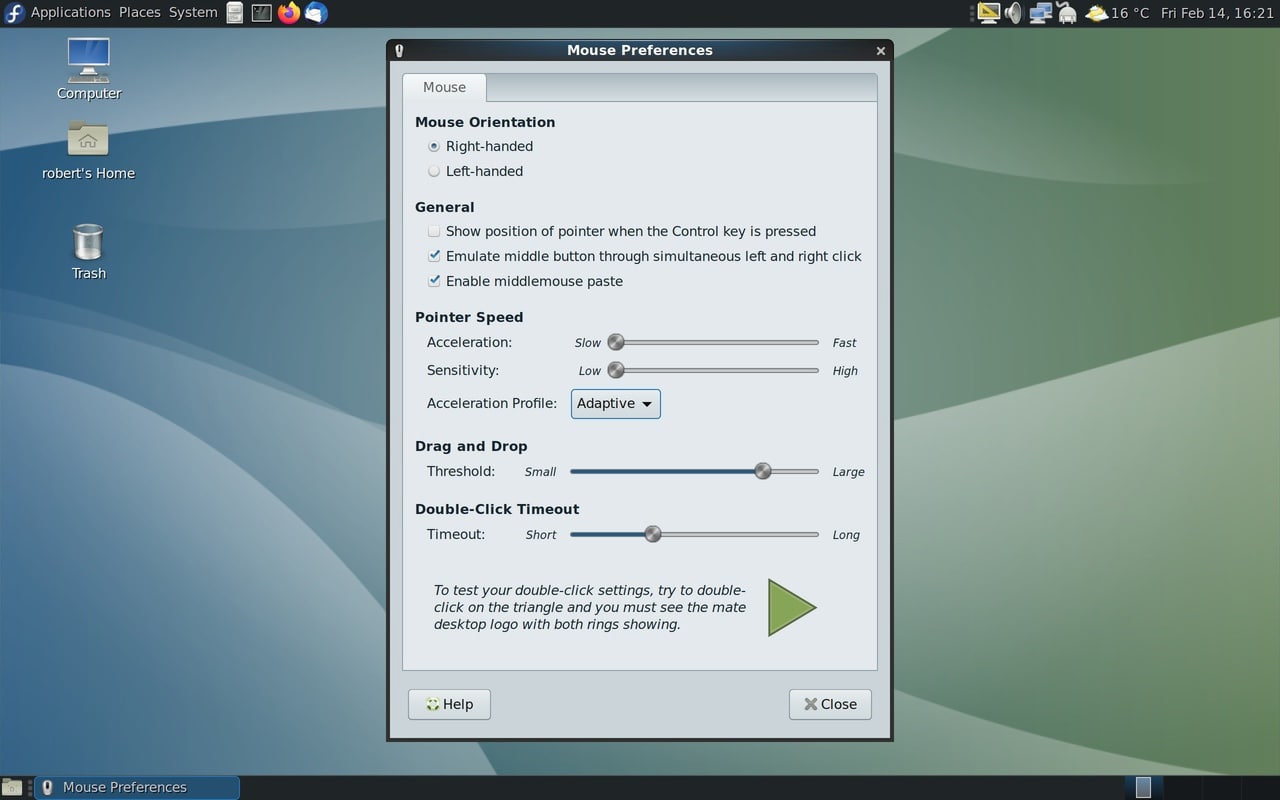Launch the terminal from the top panel
Image resolution: width=1280 pixels, height=800 pixels.
coord(261,13)
